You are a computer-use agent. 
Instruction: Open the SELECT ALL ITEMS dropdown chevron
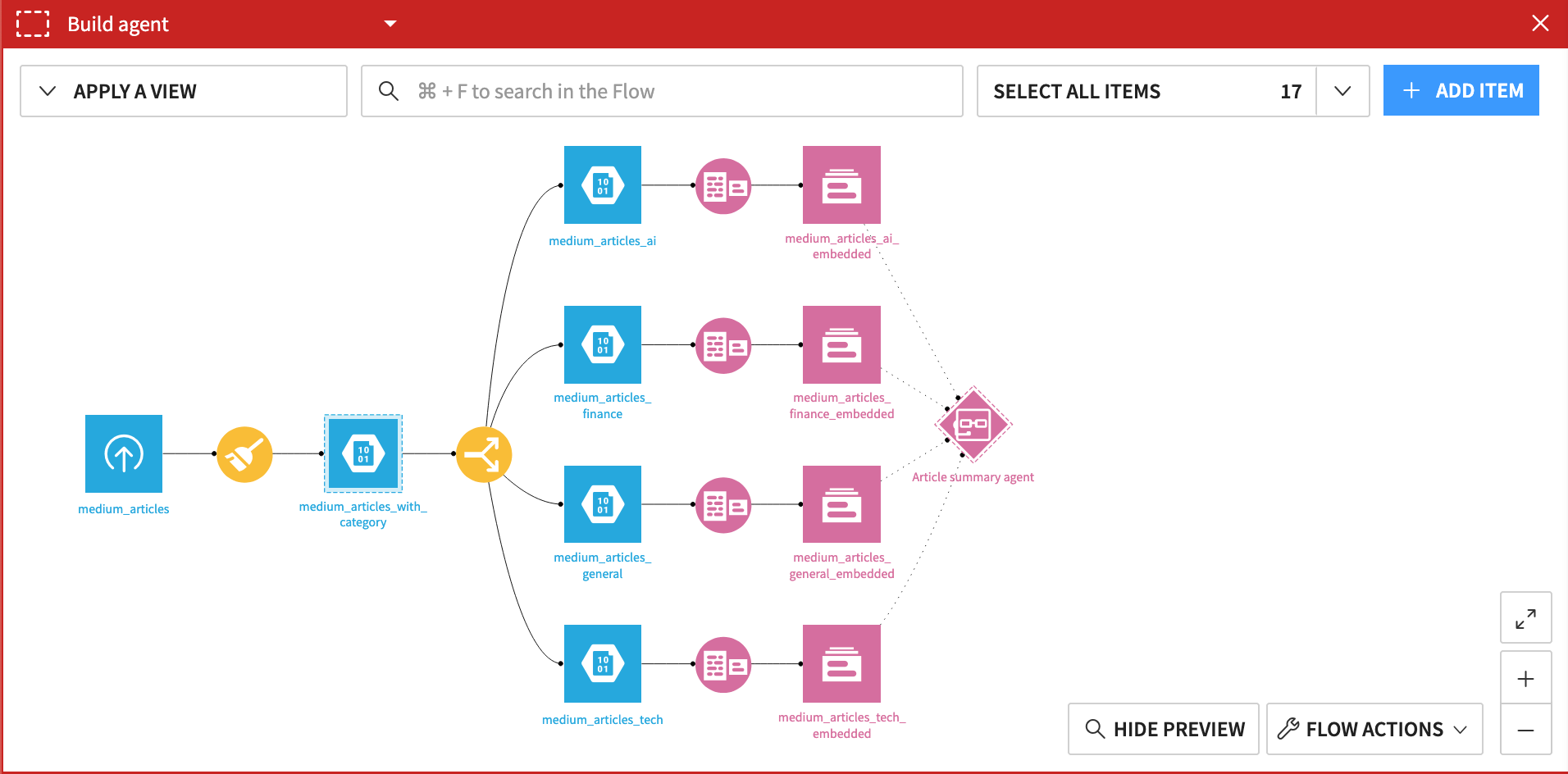click(x=1342, y=90)
